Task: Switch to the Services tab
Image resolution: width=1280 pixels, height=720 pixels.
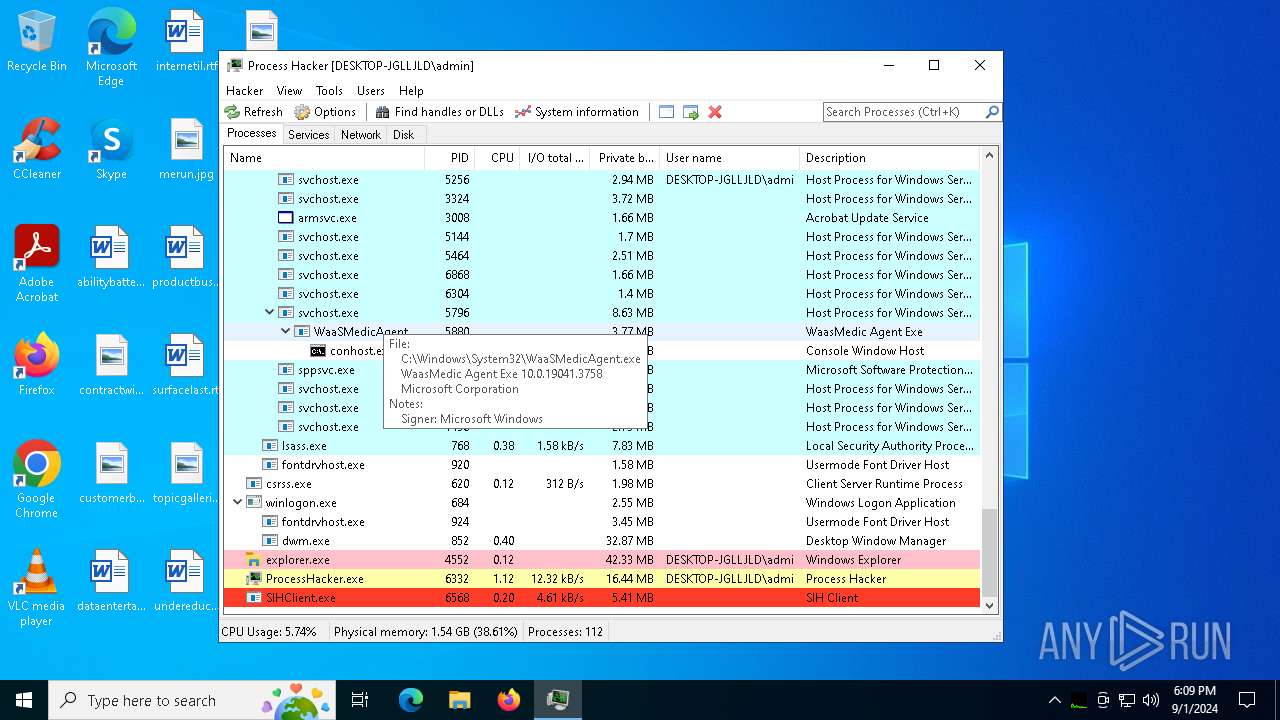Action: click(308, 135)
